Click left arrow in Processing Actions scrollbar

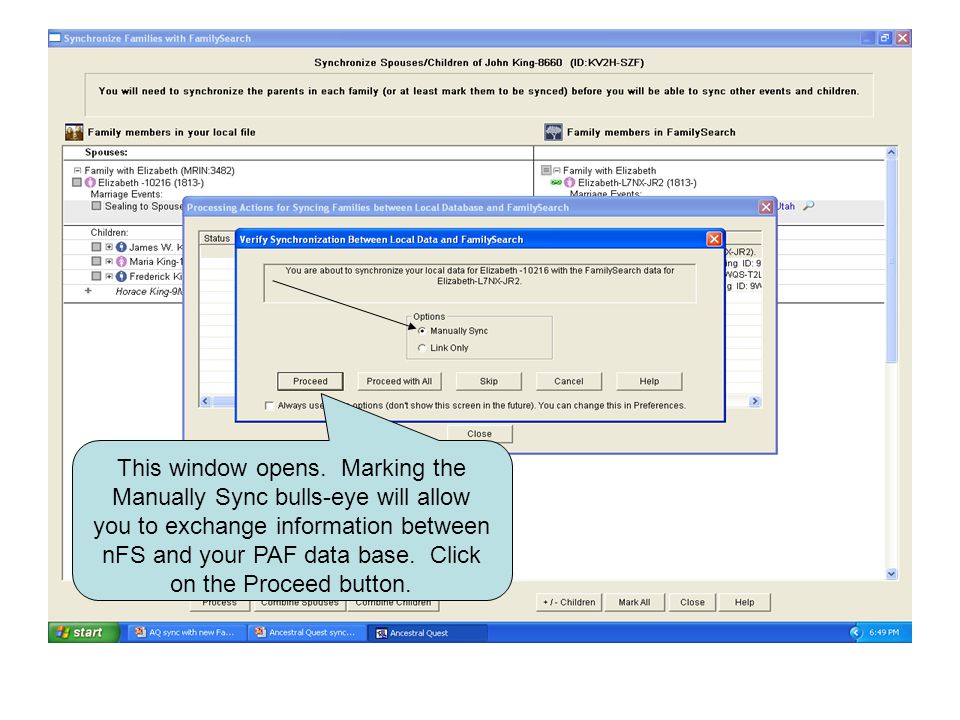[x=206, y=401]
